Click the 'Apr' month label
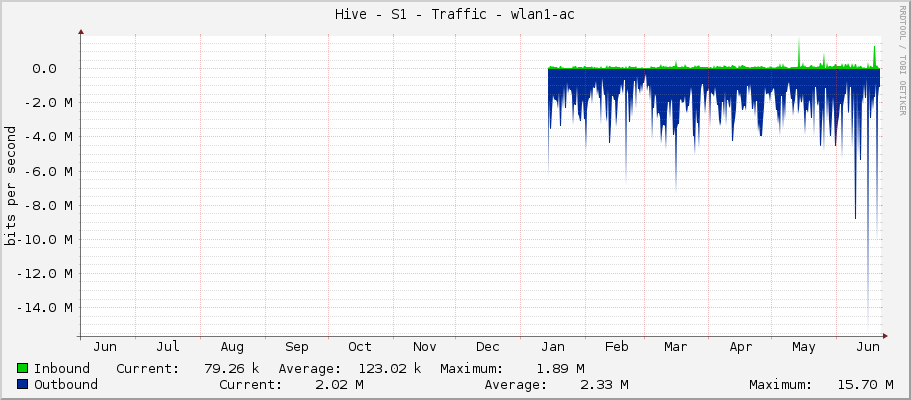Image resolution: width=911 pixels, height=400 pixels. (x=740, y=347)
